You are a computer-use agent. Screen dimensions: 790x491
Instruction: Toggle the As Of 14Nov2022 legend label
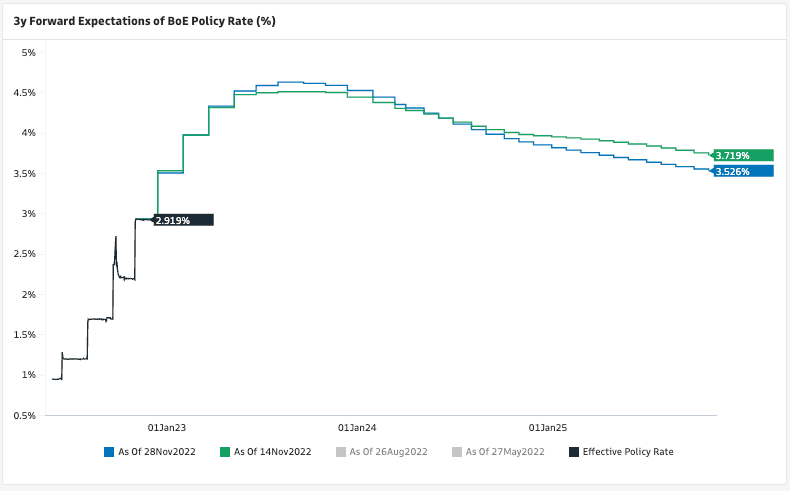pos(273,452)
